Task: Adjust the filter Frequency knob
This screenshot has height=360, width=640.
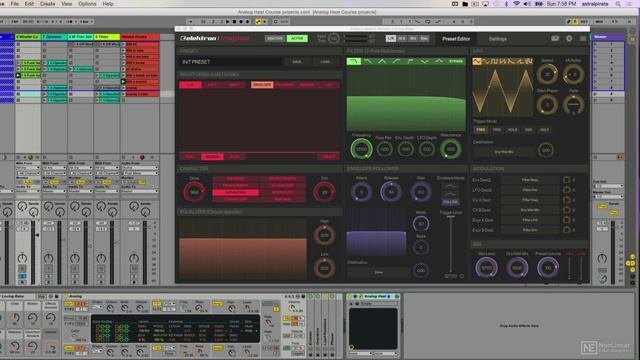Action: (x=361, y=149)
